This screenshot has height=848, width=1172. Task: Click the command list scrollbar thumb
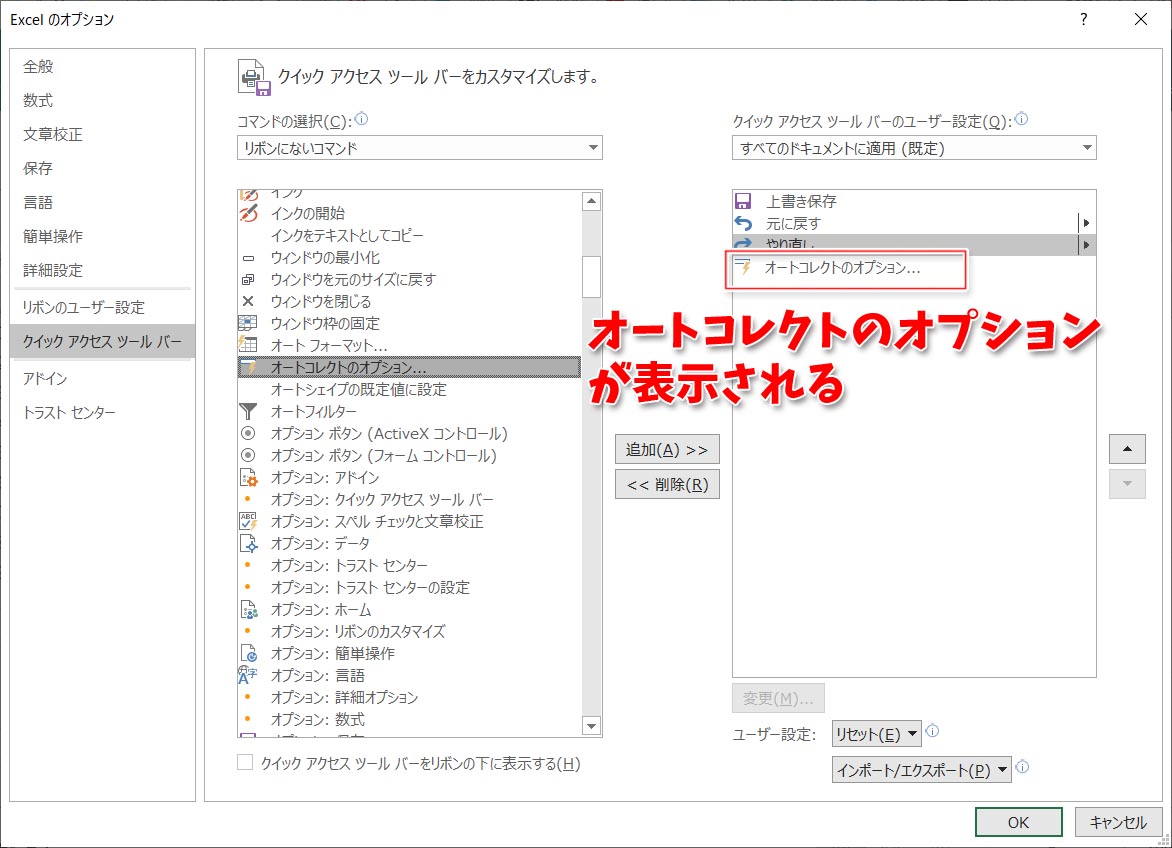click(x=591, y=276)
